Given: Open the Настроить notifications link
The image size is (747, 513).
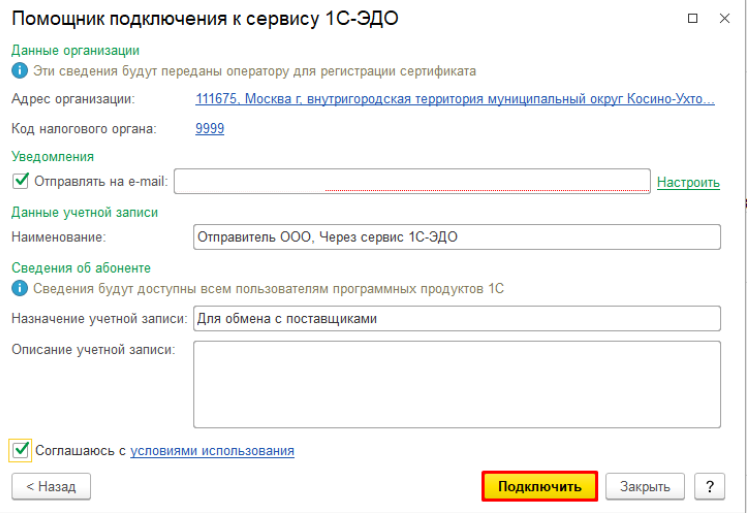Looking at the screenshot, I should 687,182.
